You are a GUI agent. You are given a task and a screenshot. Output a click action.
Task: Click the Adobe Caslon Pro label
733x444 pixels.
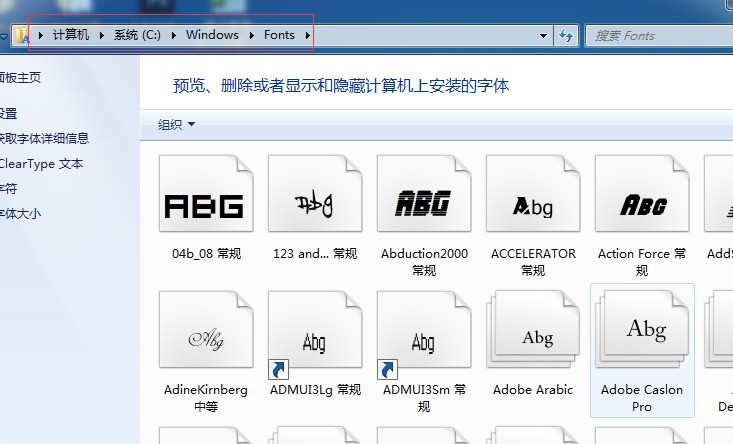click(642, 398)
